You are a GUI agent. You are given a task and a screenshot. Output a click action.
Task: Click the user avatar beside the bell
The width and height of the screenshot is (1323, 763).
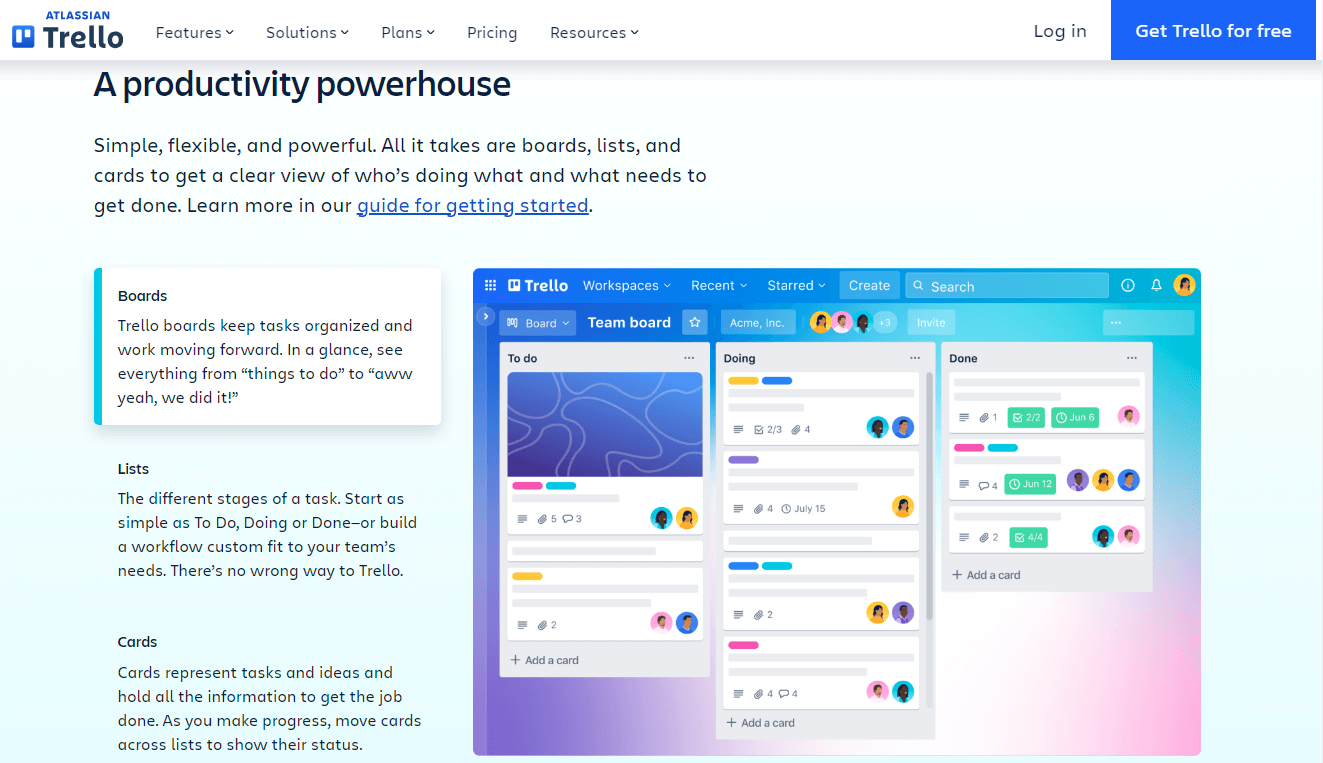(1185, 285)
